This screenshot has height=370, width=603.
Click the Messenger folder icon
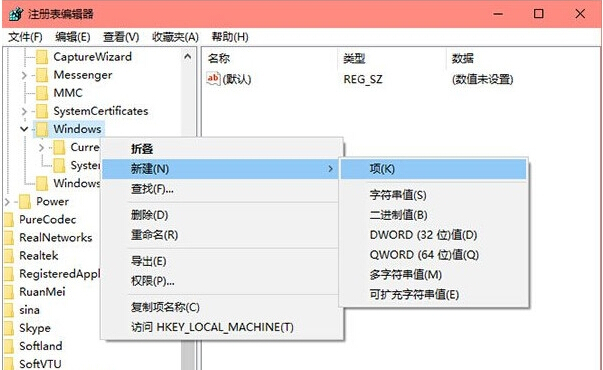tap(42, 75)
